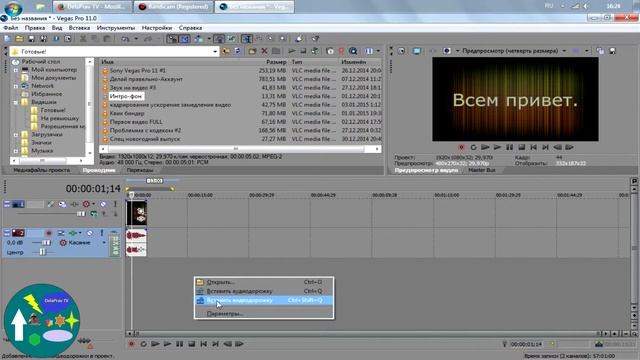The height and width of the screenshot is (360, 640).
Task: Expand the Network tree node
Action: pyautogui.click(x=16, y=86)
